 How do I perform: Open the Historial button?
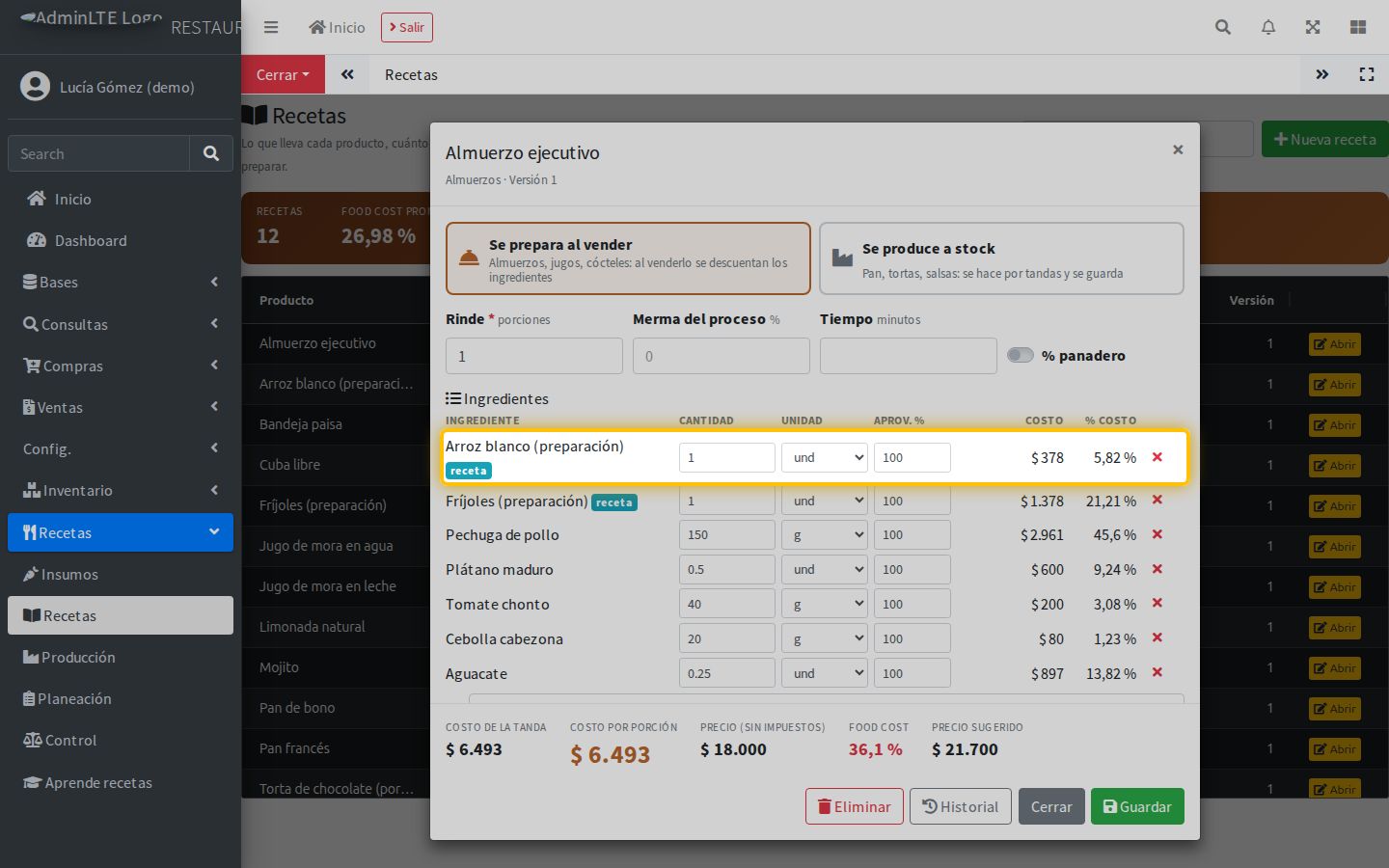click(x=961, y=806)
